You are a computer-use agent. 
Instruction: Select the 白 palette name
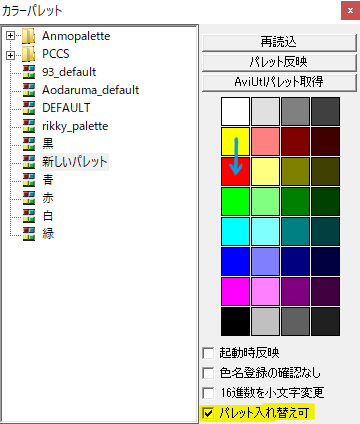click(x=48, y=216)
